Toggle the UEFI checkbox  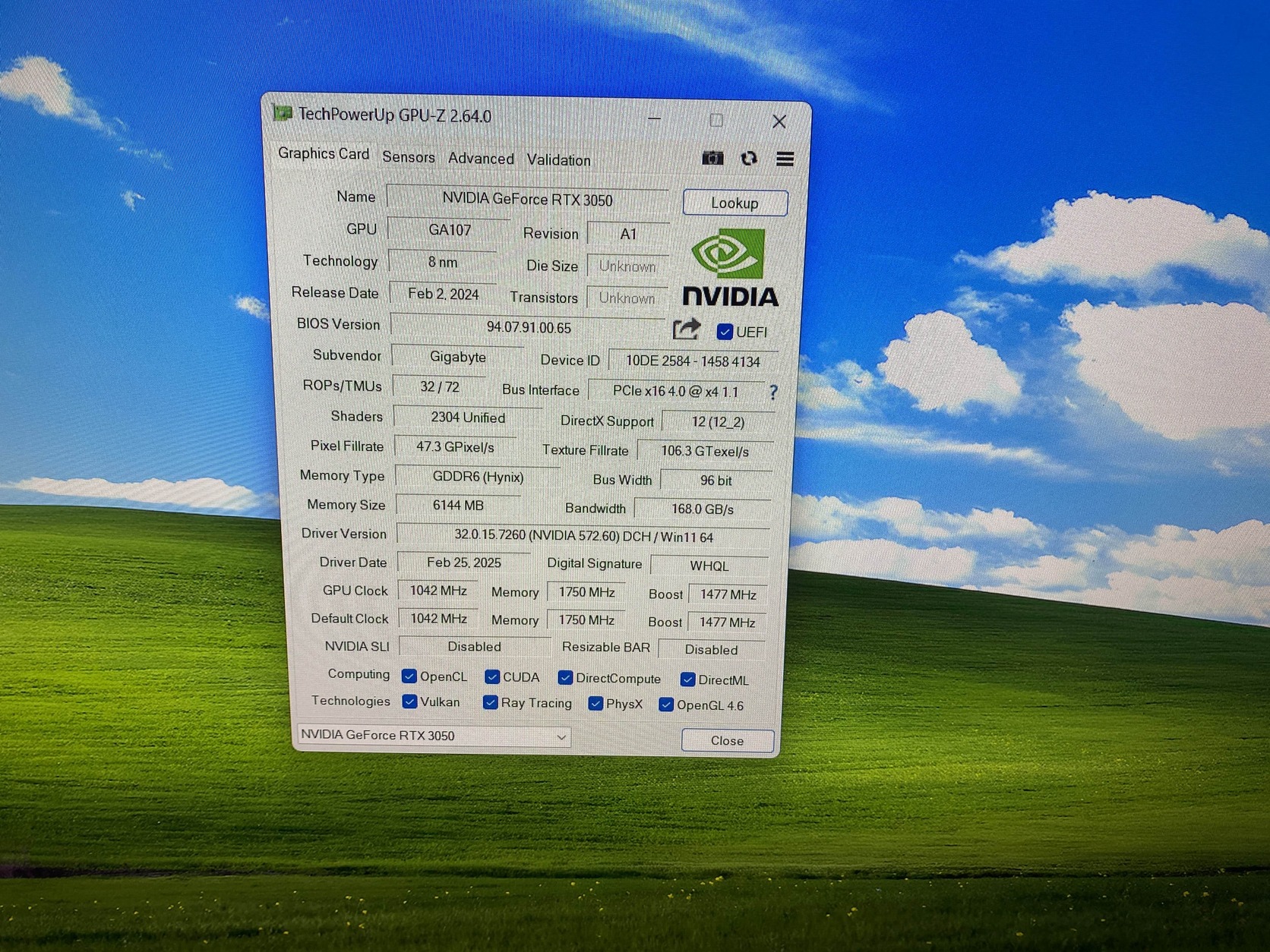tap(725, 332)
